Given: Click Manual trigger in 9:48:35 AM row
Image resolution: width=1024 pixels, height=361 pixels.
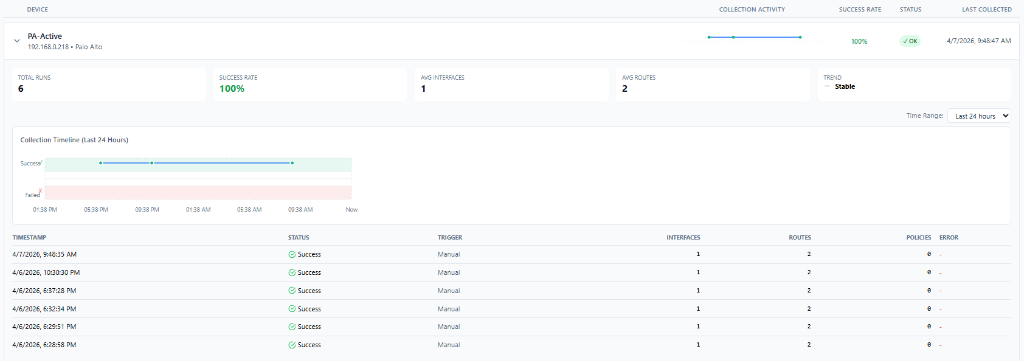Looking at the screenshot, I should (x=449, y=255).
